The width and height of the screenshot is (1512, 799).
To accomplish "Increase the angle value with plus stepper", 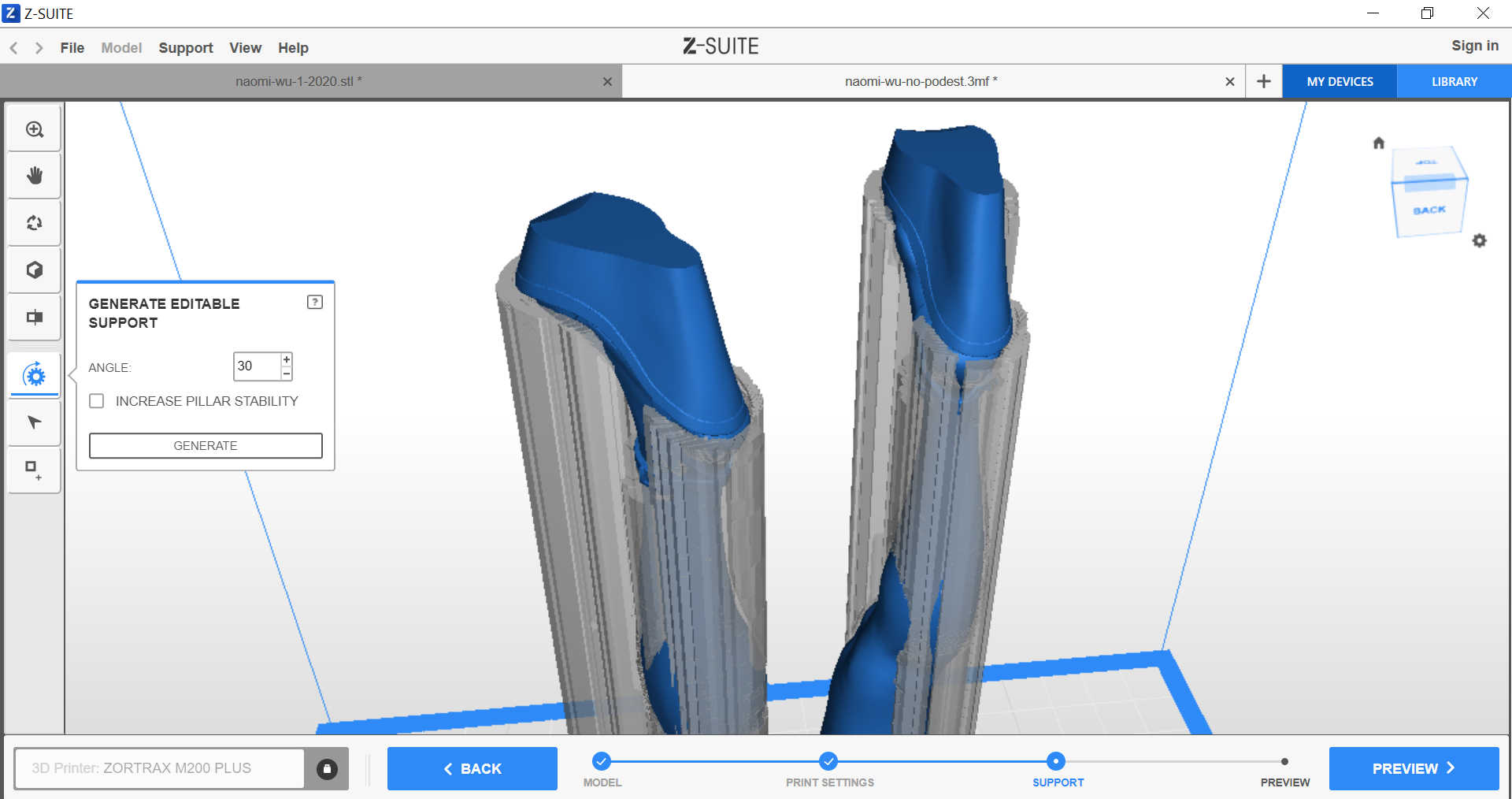I will tap(287, 359).
